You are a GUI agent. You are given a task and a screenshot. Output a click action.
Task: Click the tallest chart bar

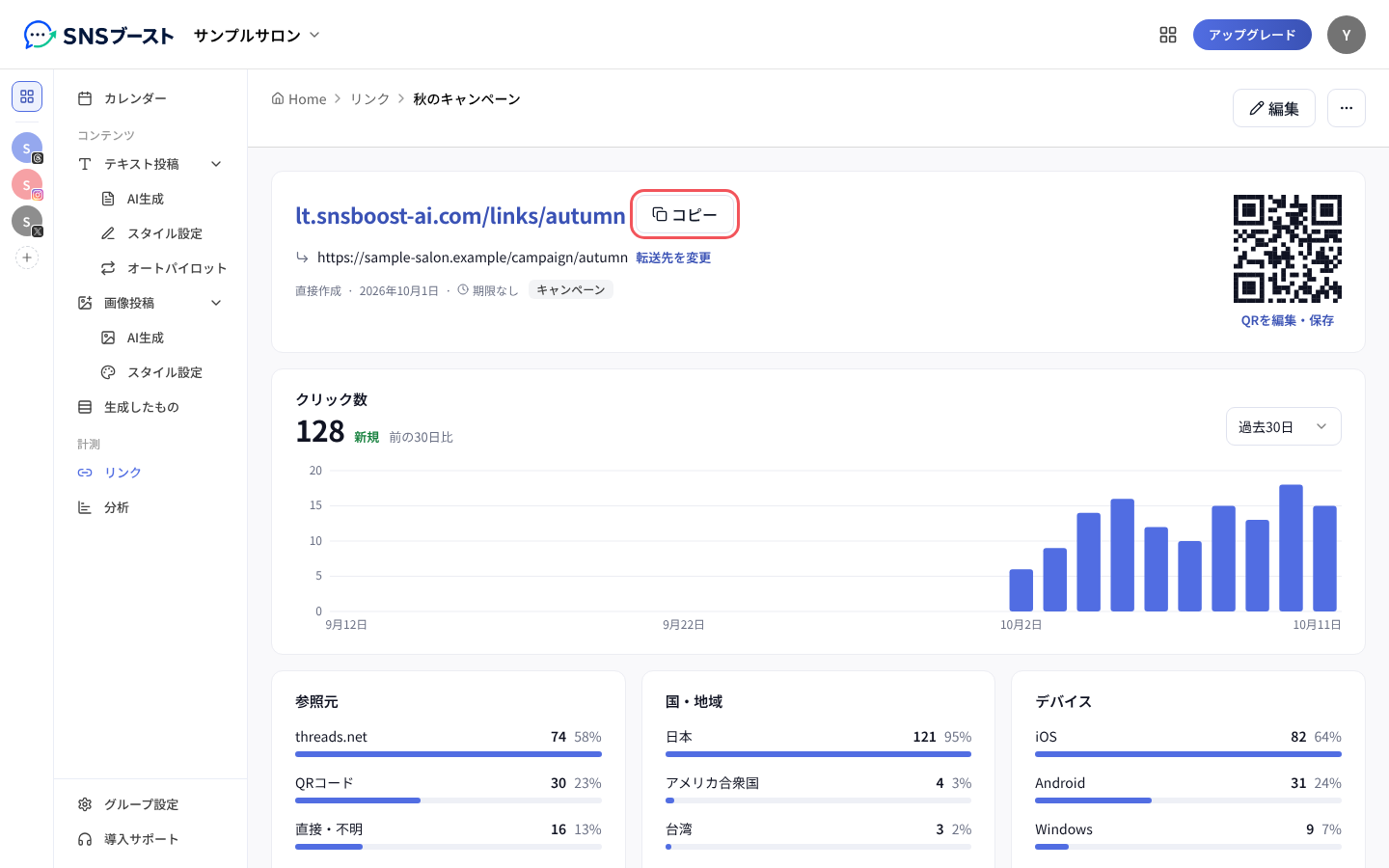(x=1291, y=548)
